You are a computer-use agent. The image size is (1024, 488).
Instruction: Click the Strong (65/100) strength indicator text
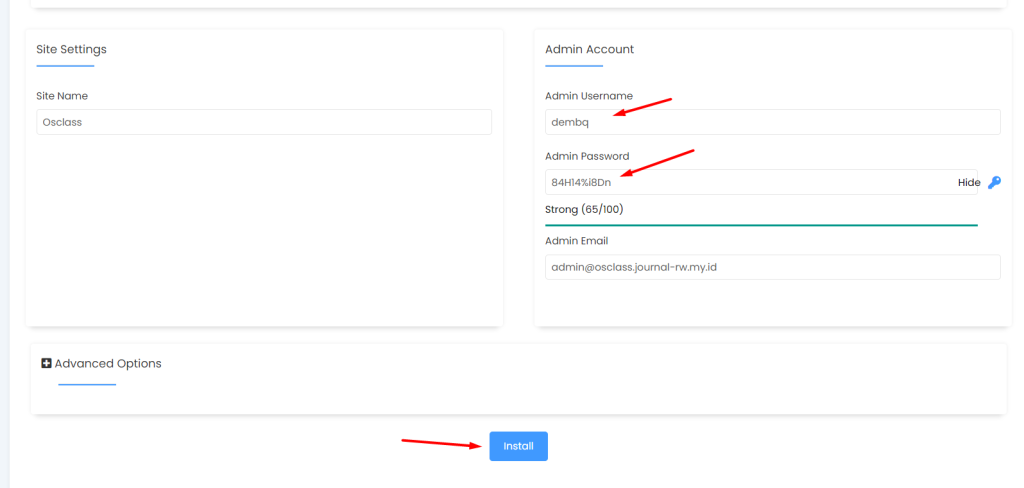[x=584, y=210]
